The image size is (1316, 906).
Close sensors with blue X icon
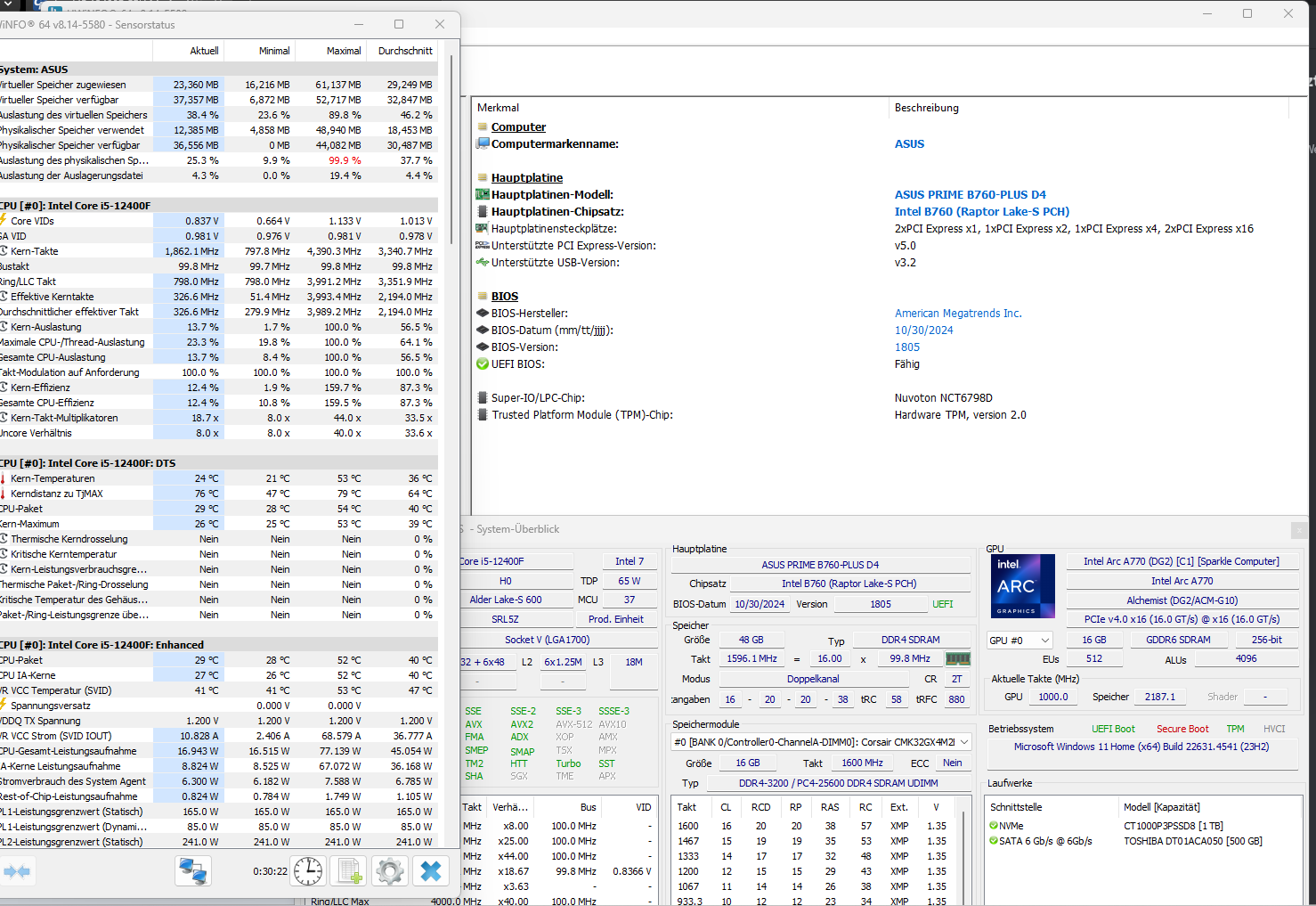tap(431, 871)
